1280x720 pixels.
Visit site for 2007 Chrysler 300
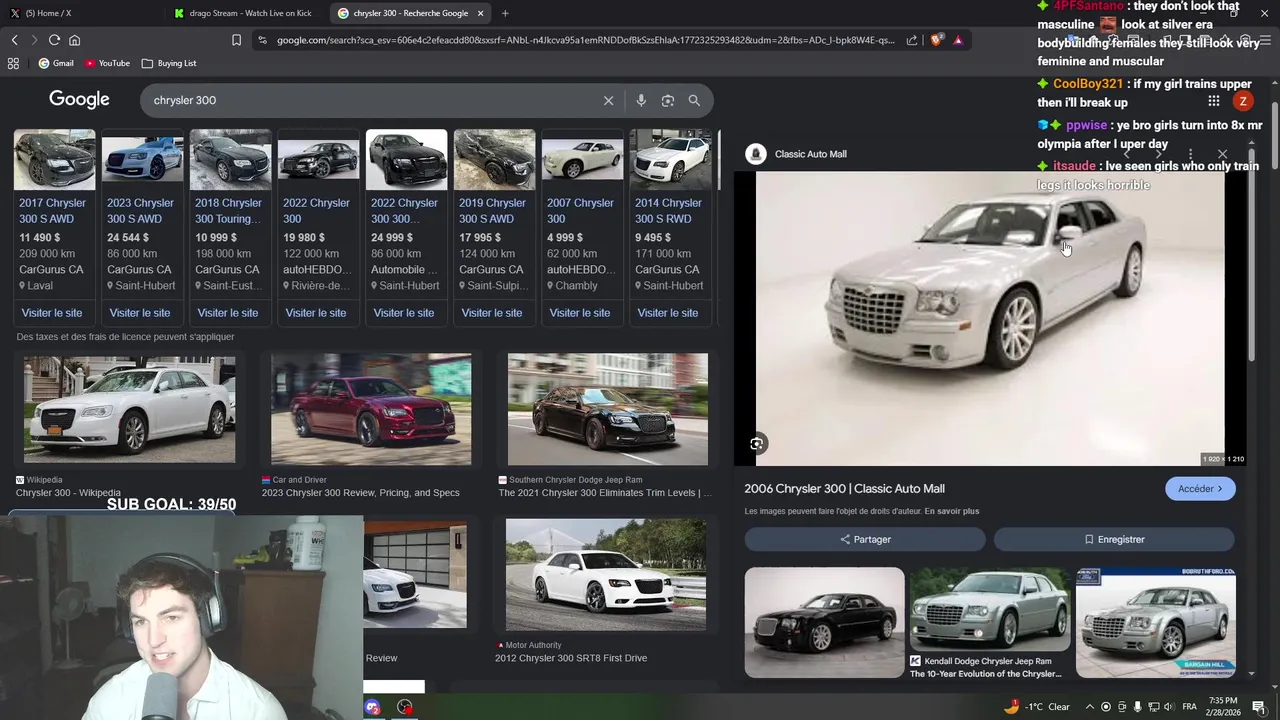tap(580, 313)
